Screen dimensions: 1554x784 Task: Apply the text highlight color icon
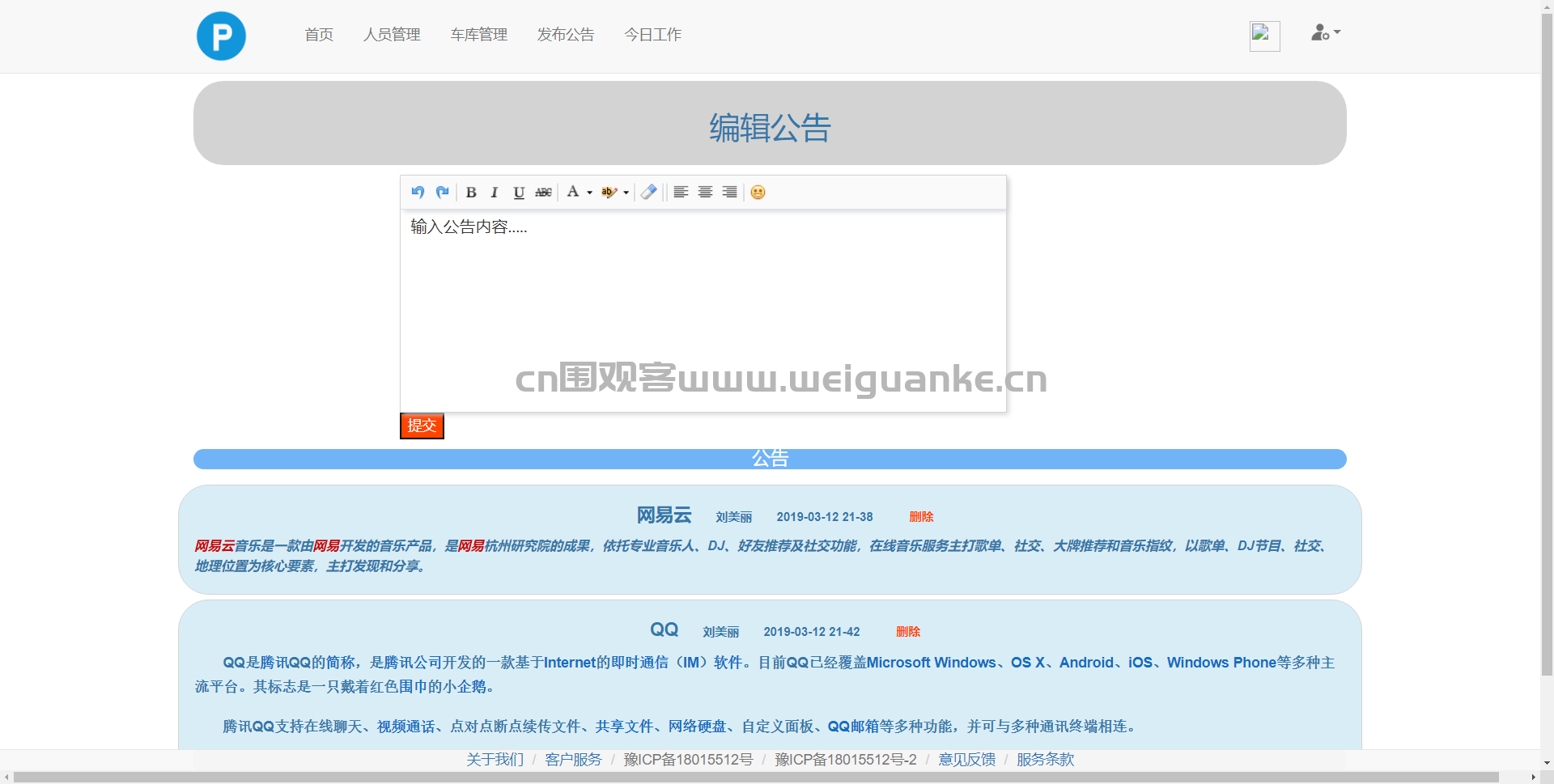609,192
